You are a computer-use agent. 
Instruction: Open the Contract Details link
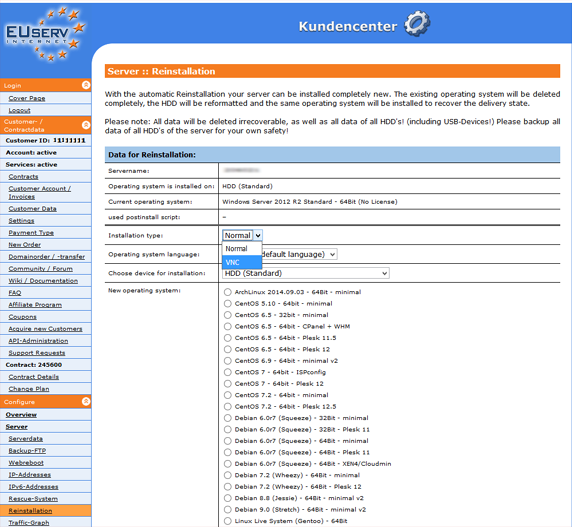(x=34, y=377)
